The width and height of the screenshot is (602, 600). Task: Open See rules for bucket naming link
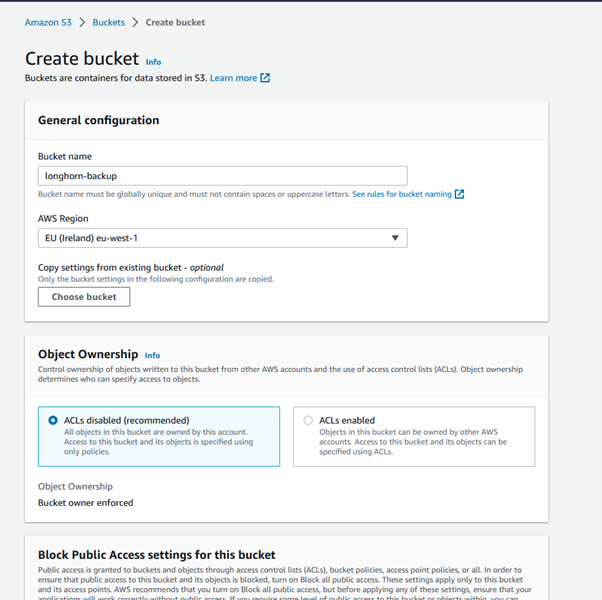[x=402, y=194]
